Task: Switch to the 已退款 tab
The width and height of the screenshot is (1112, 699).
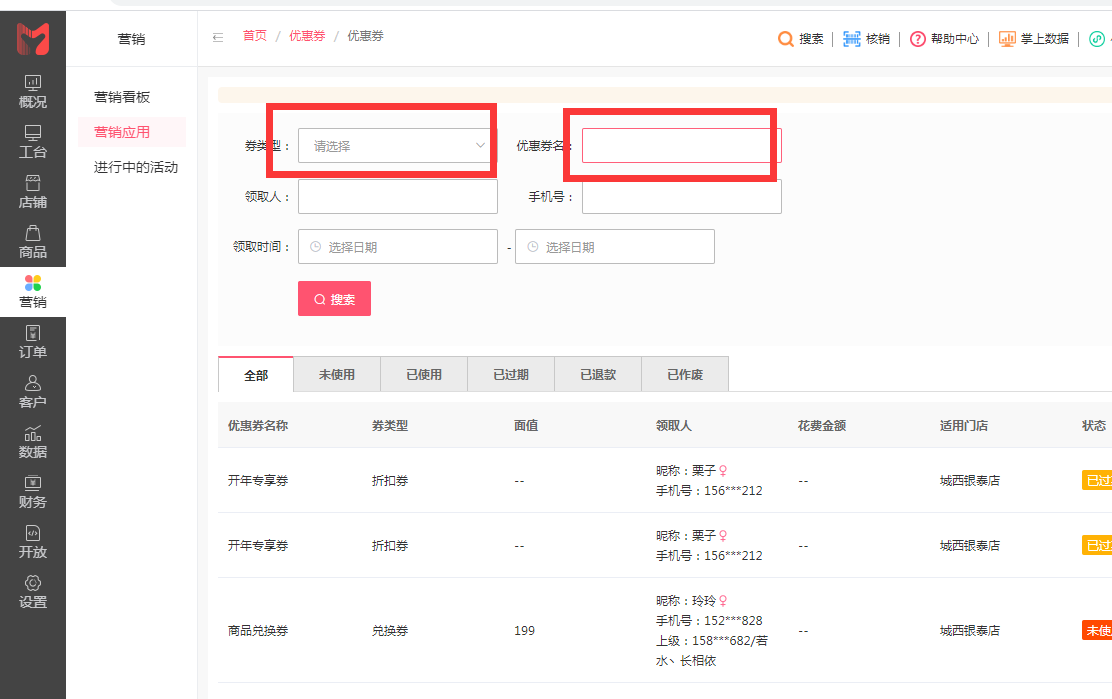Action: click(x=598, y=374)
